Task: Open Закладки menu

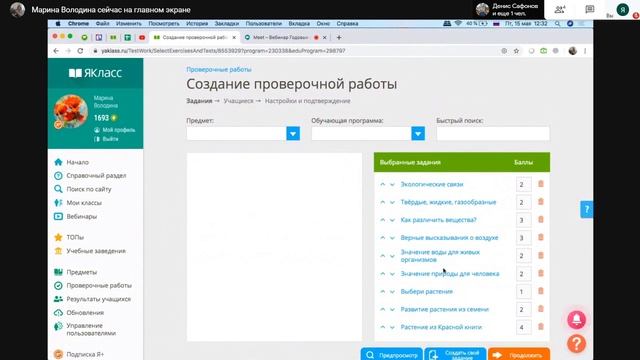Action: coord(227,24)
